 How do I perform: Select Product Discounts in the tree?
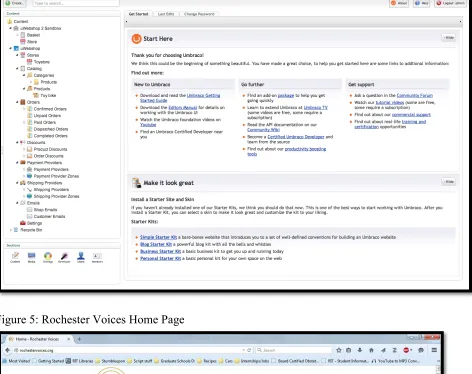(50, 149)
